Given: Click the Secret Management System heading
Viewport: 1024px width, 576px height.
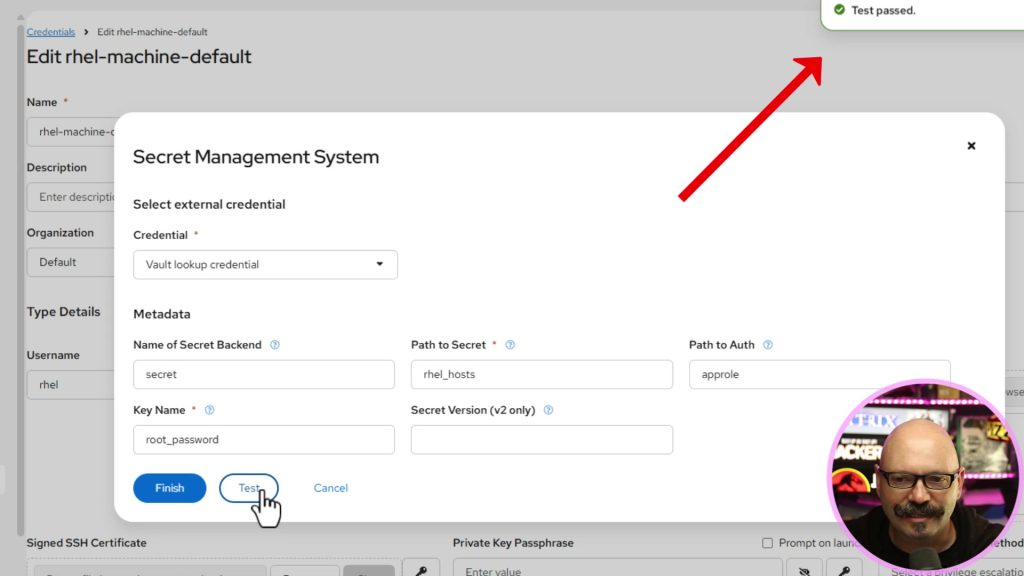Looking at the screenshot, I should [256, 157].
